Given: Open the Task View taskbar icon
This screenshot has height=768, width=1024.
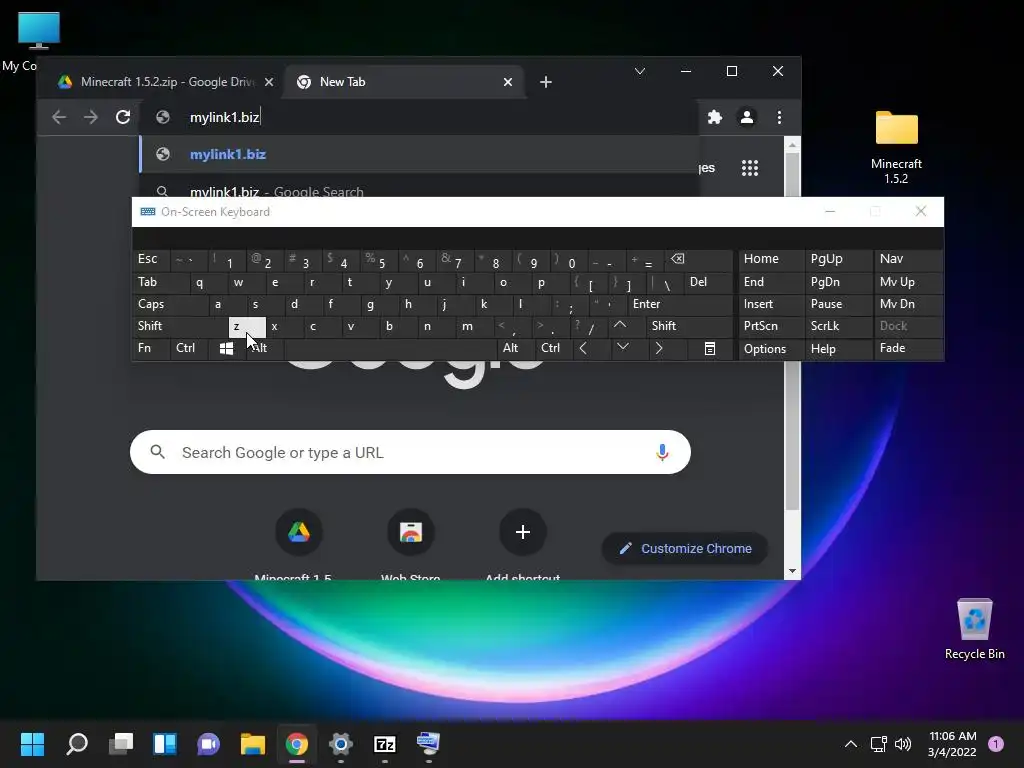Looking at the screenshot, I should [121, 744].
